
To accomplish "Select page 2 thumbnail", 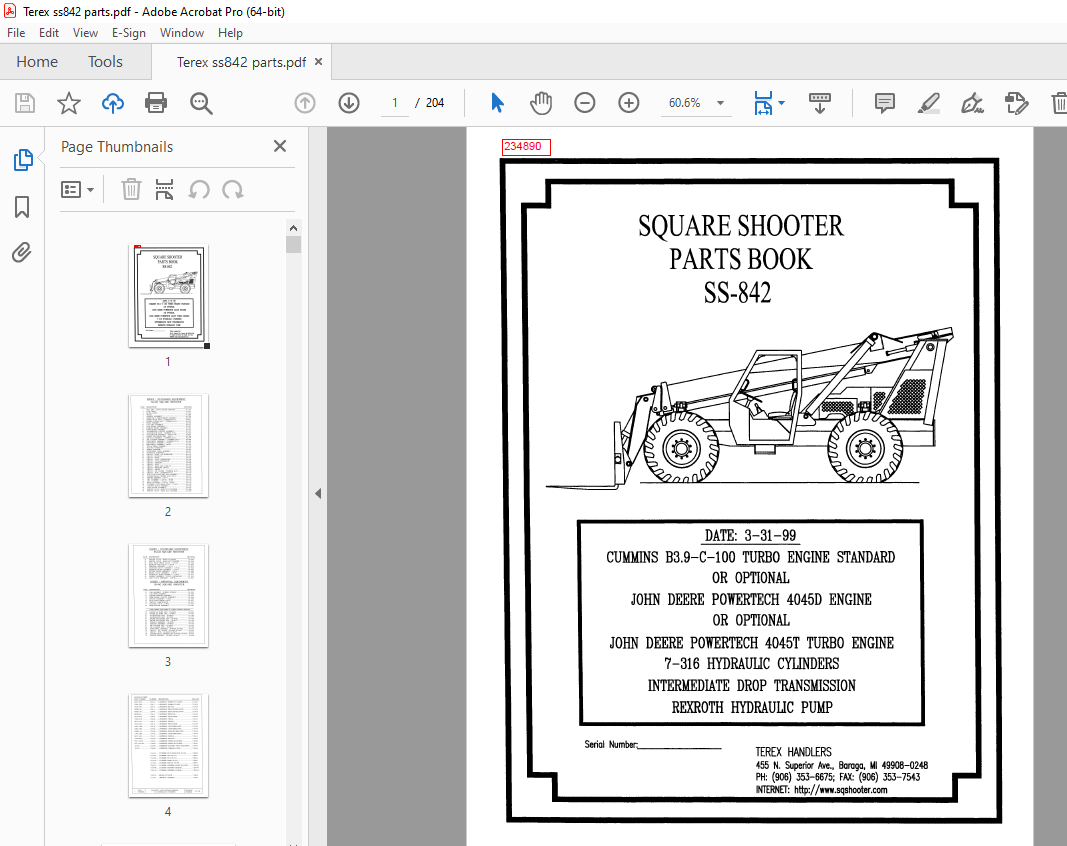I will coord(168,446).
